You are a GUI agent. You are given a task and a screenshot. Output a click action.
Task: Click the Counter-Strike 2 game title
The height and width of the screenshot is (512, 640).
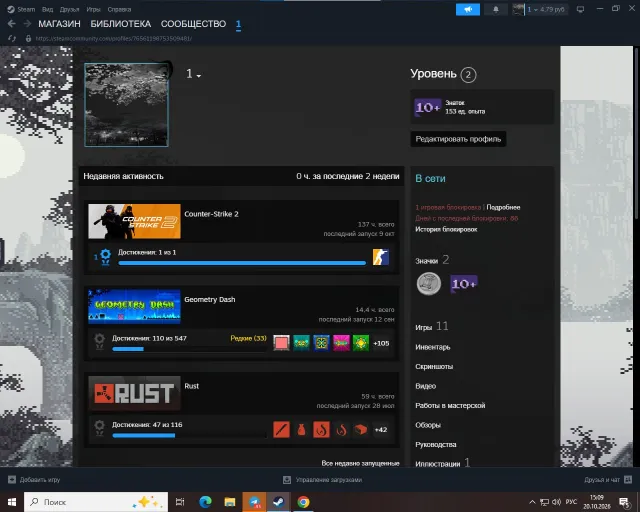coord(211,214)
